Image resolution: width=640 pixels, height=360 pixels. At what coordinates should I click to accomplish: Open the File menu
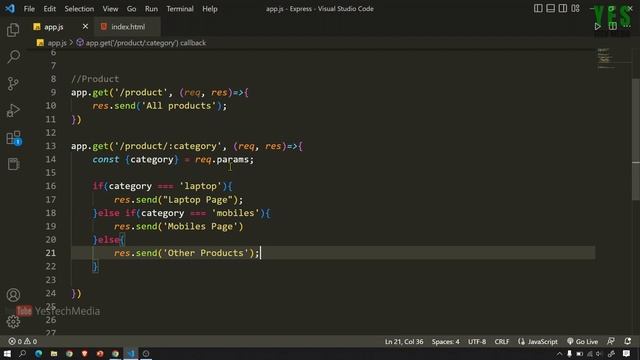pos(29,9)
